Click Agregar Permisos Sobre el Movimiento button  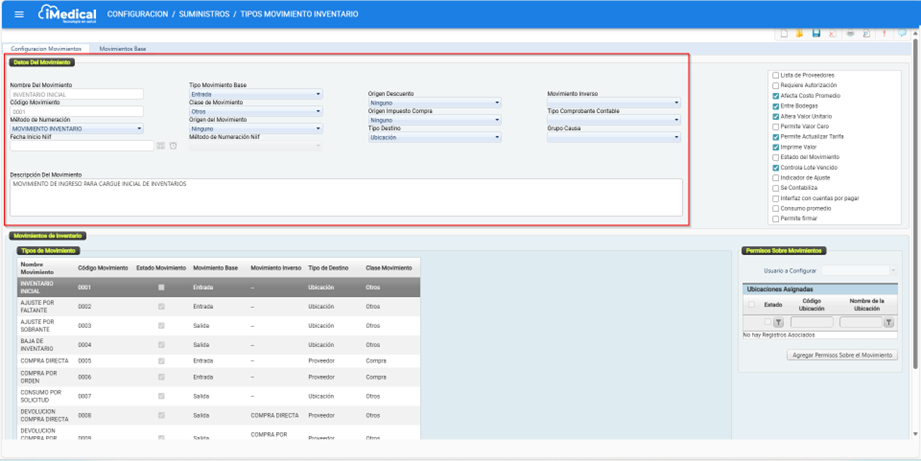click(x=842, y=355)
